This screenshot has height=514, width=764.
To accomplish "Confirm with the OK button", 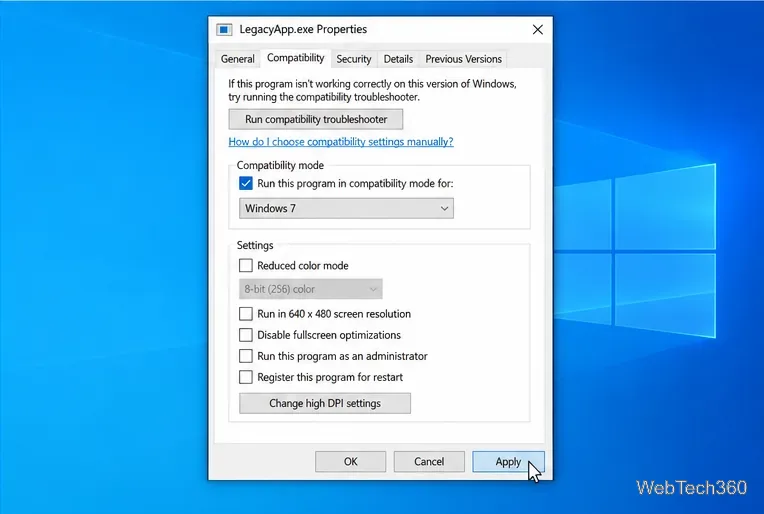I will pyautogui.click(x=350, y=461).
